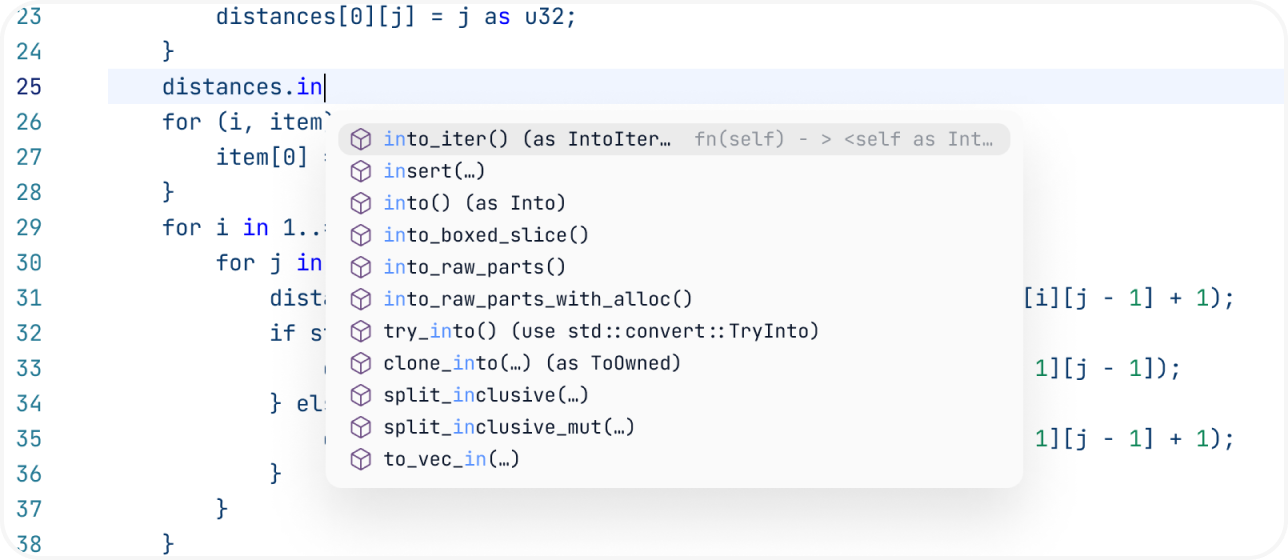The image size is (1288, 560).
Task: Click line number 35 in gutter
Action: point(29,439)
